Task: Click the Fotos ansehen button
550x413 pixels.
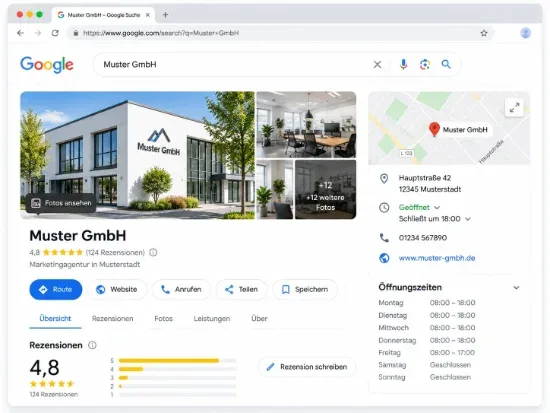Action: (61, 203)
